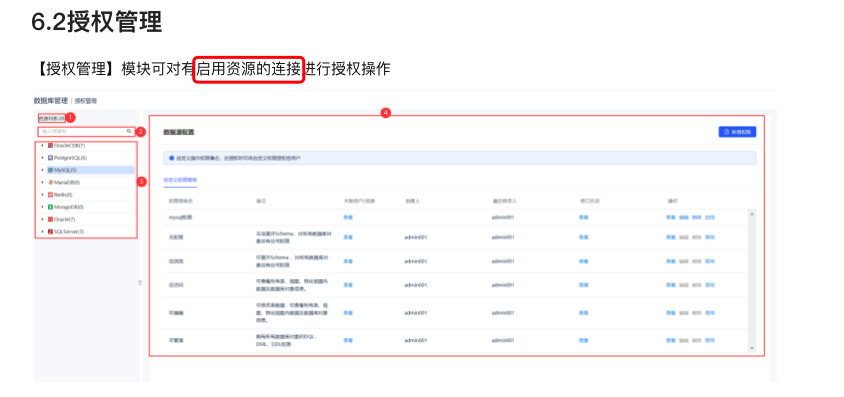Click the 6.2授权管理 section heading
Viewport: 844px width, 397px height.
97,23
